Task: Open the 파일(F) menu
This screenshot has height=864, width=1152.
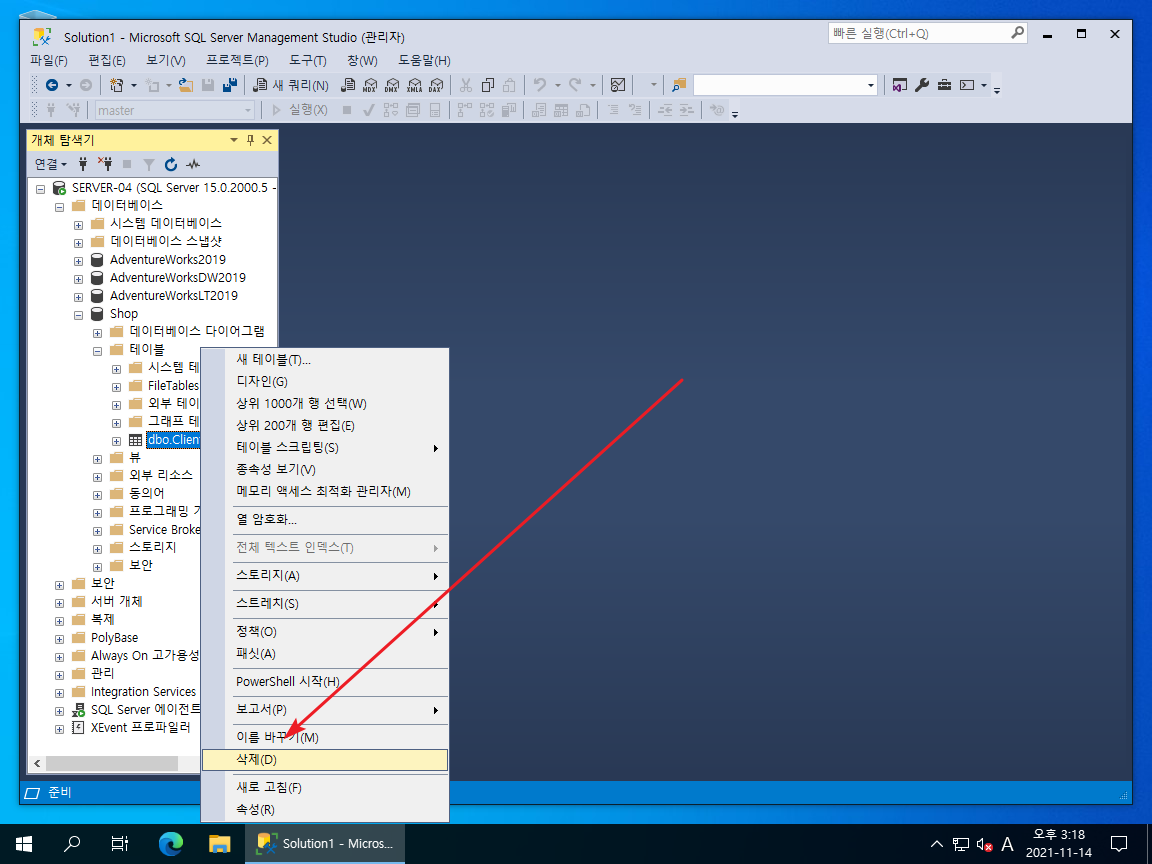Action: [x=48, y=60]
